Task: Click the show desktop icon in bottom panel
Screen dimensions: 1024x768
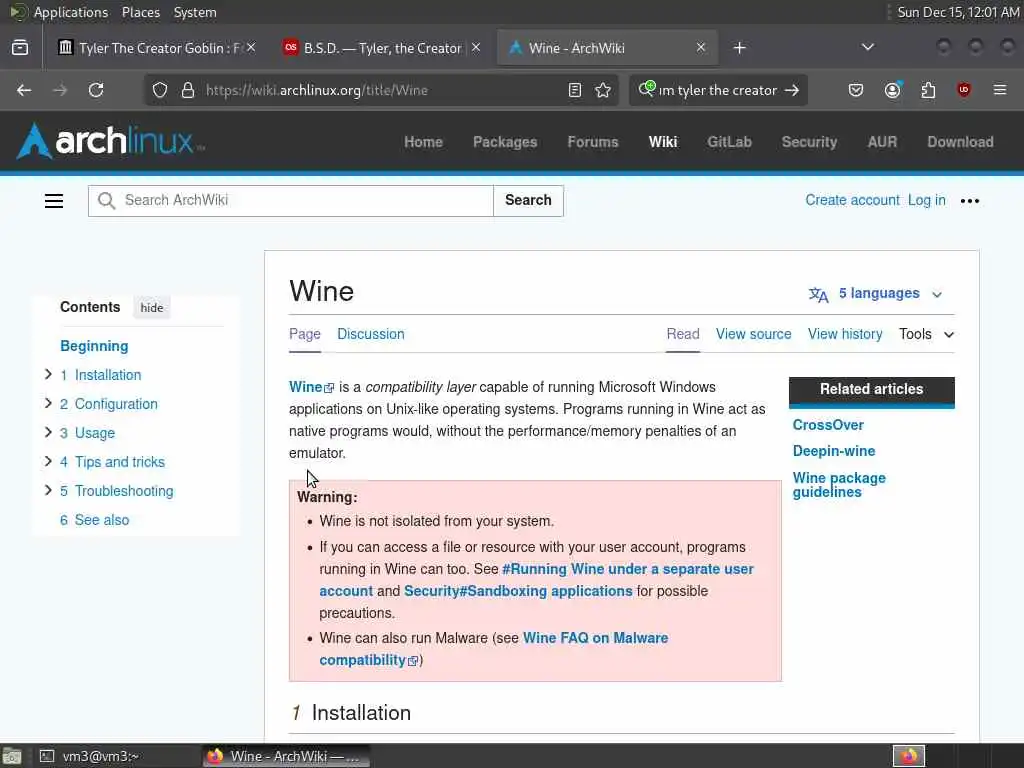Action: (x=11, y=757)
